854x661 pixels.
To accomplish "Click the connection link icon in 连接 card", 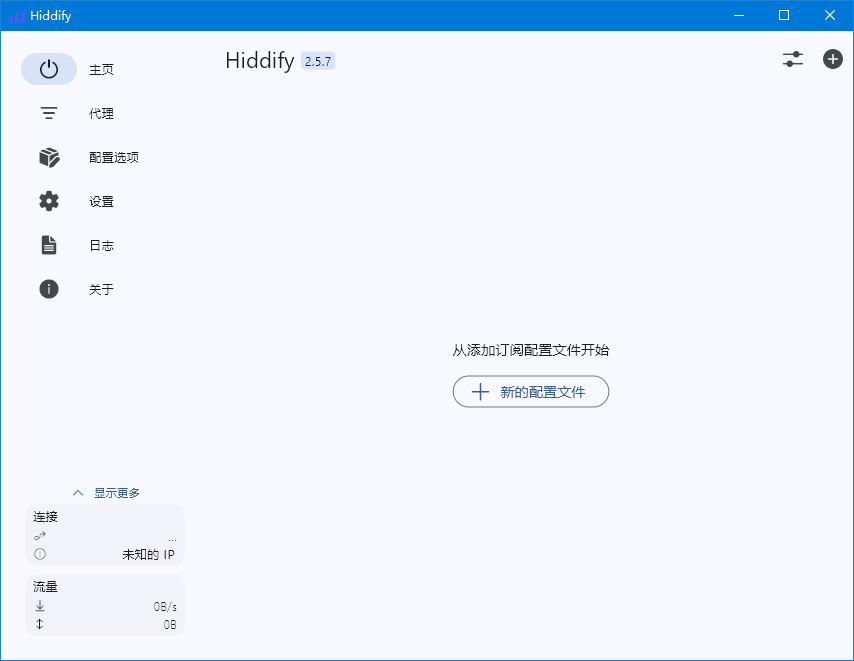I will click(x=40, y=536).
